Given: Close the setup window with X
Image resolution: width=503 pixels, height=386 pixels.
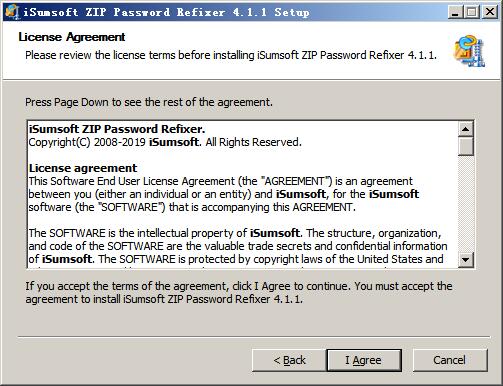Looking at the screenshot, I should 490,12.
